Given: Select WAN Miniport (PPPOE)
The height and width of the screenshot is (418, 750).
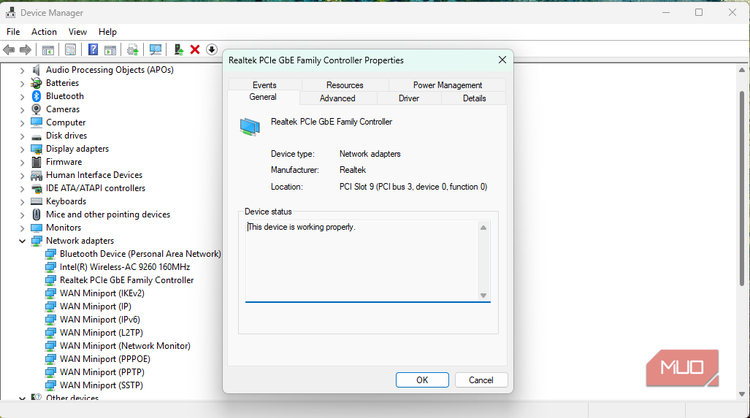Looking at the screenshot, I should pyautogui.click(x=105, y=359).
